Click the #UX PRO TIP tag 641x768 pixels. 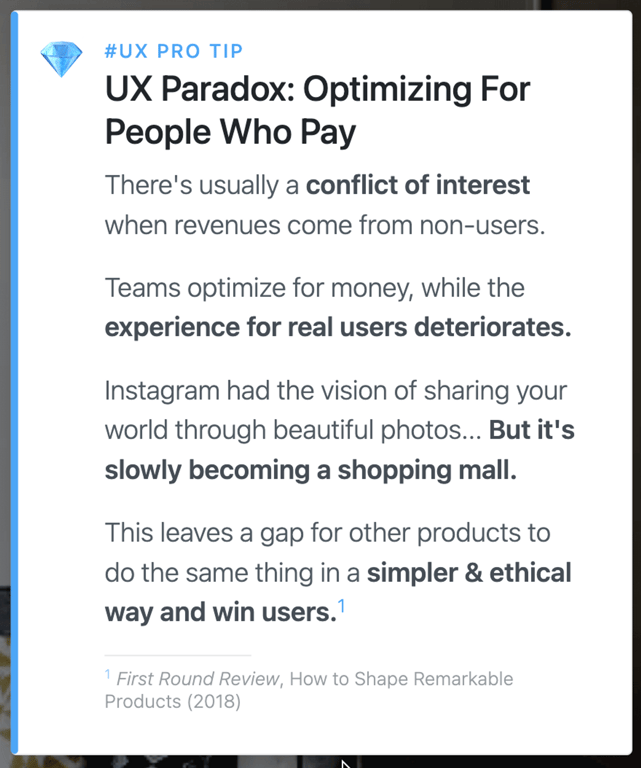[173, 51]
